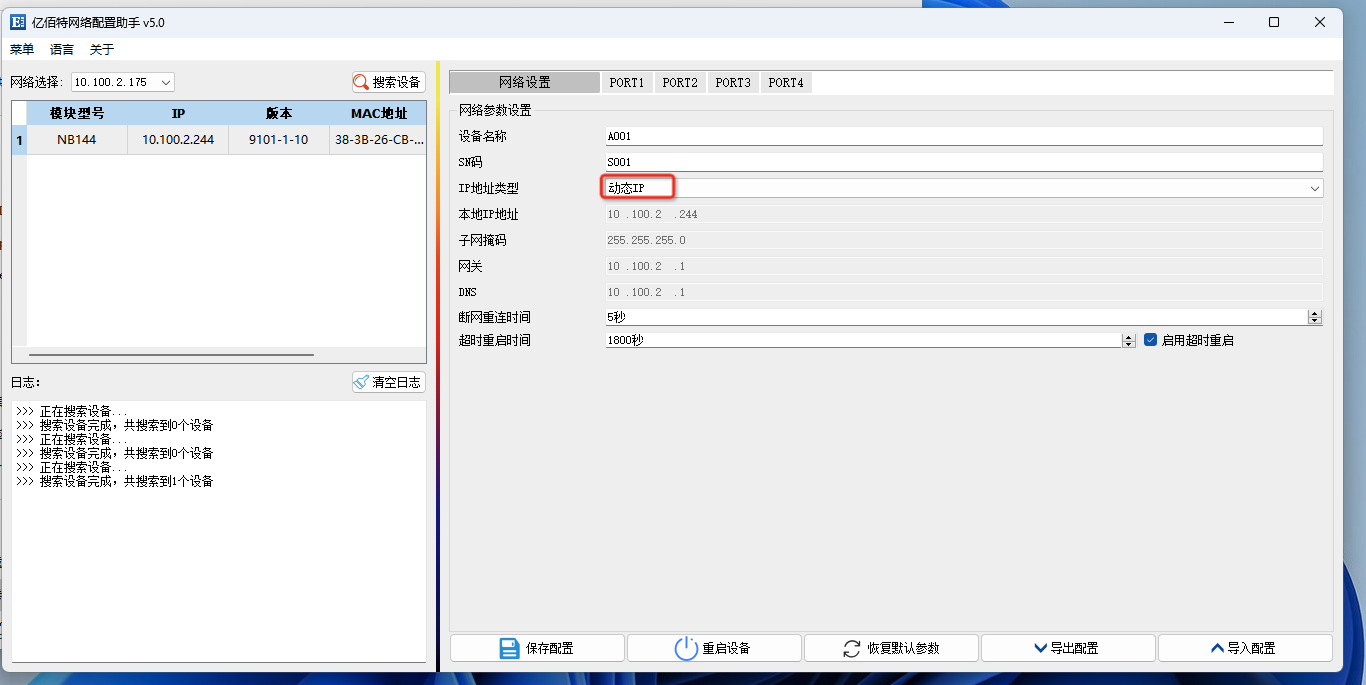Click the 导出配置 button label

coord(1074,648)
